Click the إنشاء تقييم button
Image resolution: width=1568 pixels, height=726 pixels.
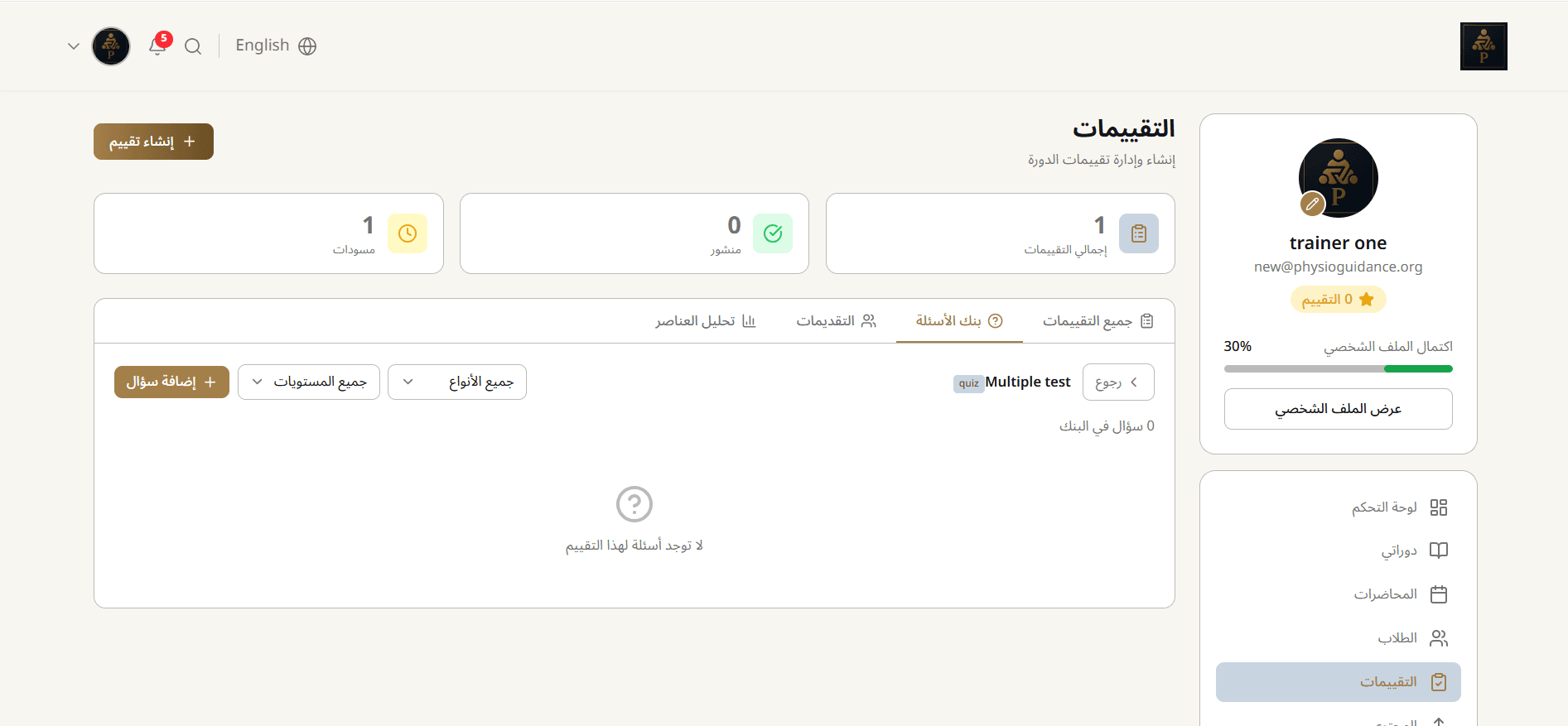click(x=153, y=142)
